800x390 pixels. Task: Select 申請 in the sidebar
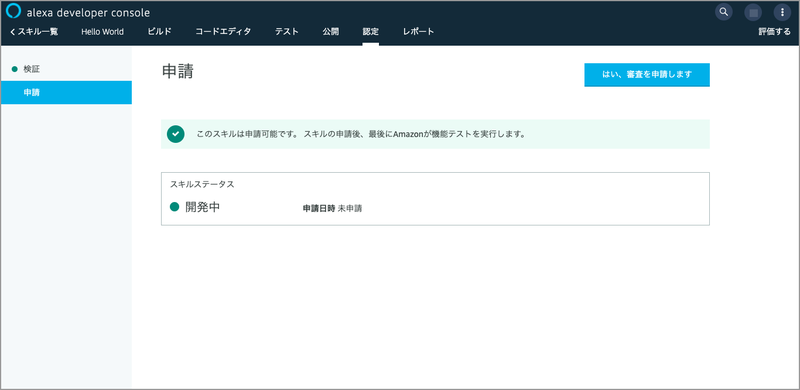(x=66, y=92)
